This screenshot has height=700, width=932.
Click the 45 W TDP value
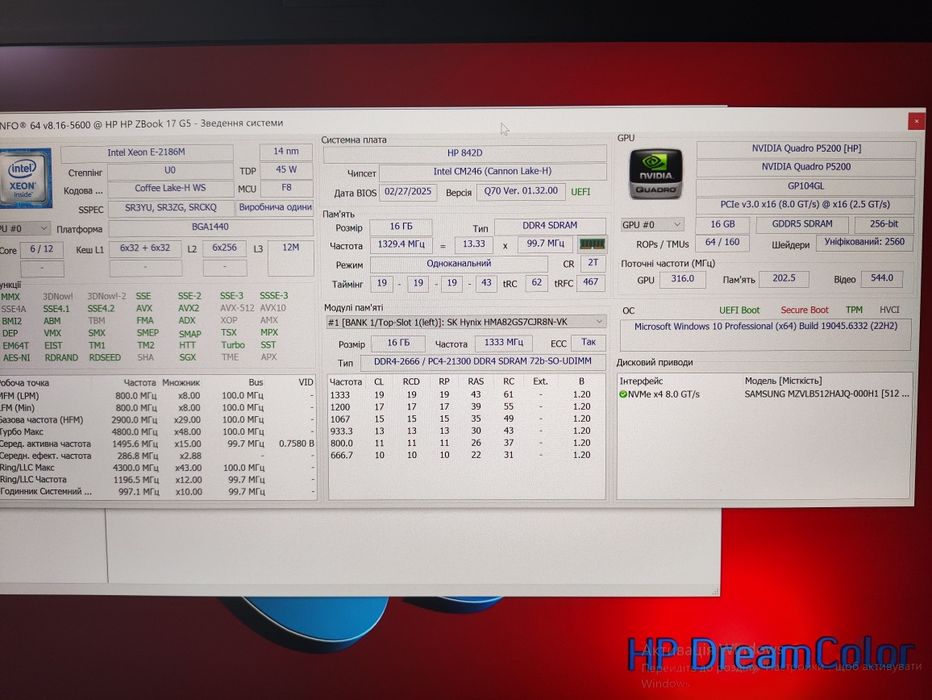coord(286,171)
